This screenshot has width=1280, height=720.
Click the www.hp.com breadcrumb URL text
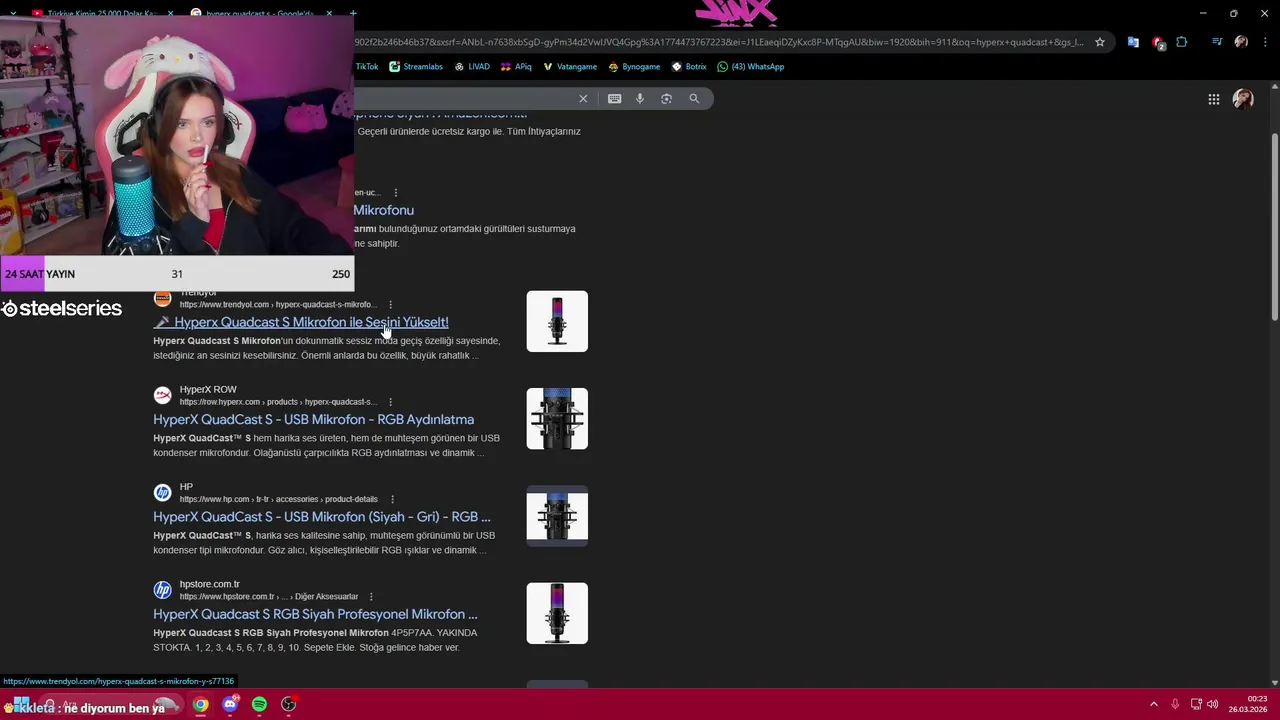pyautogui.click(x=279, y=499)
